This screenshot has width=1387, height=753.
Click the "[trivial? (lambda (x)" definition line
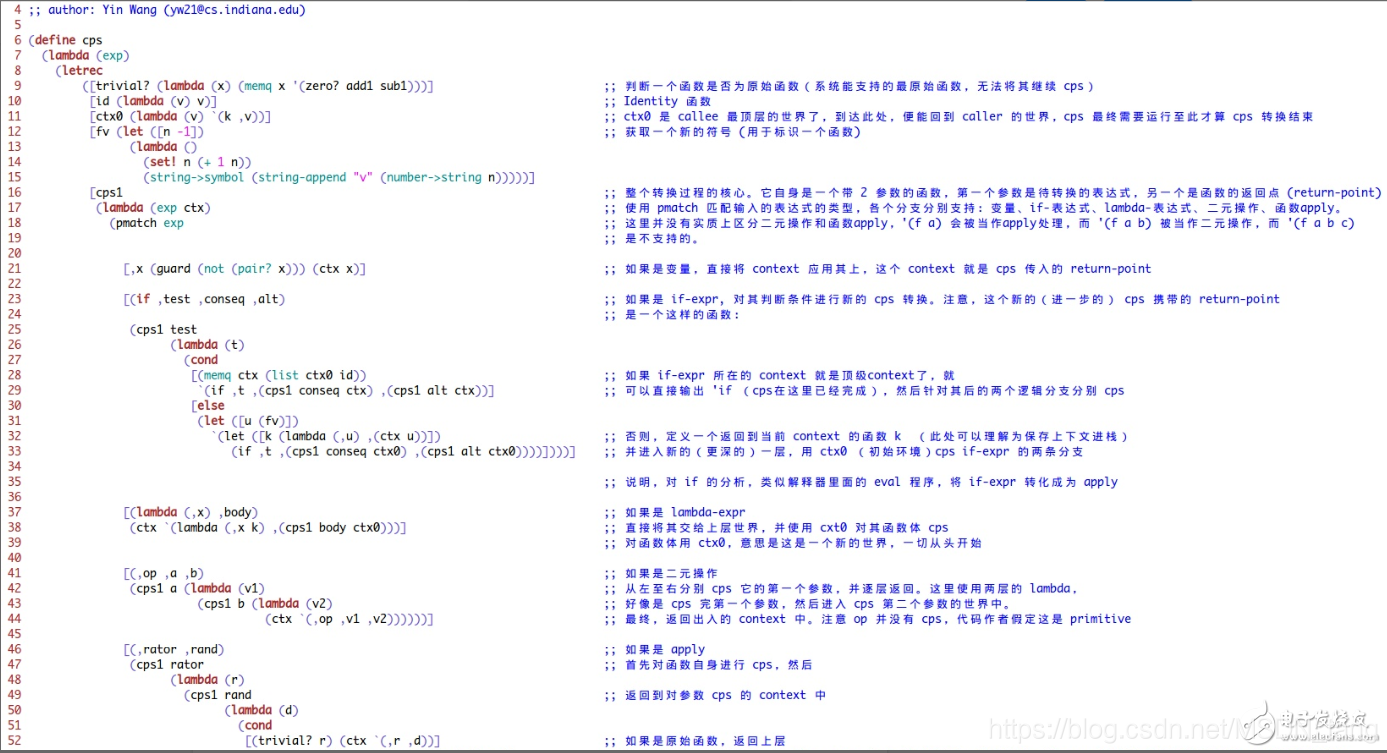coord(258,86)
